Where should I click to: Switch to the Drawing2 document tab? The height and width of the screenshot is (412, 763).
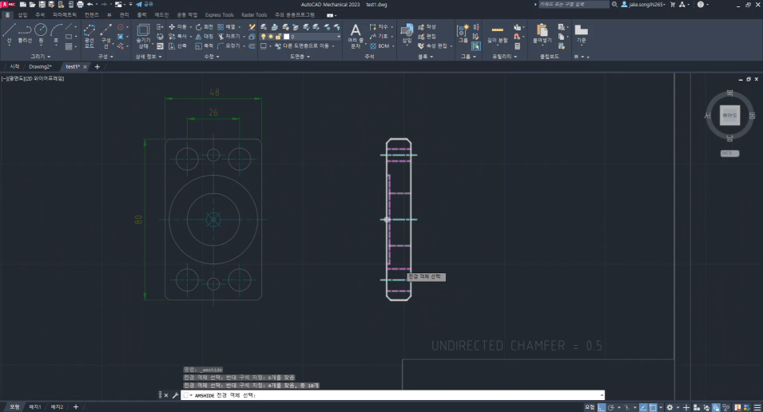click(x=40, y=67)
